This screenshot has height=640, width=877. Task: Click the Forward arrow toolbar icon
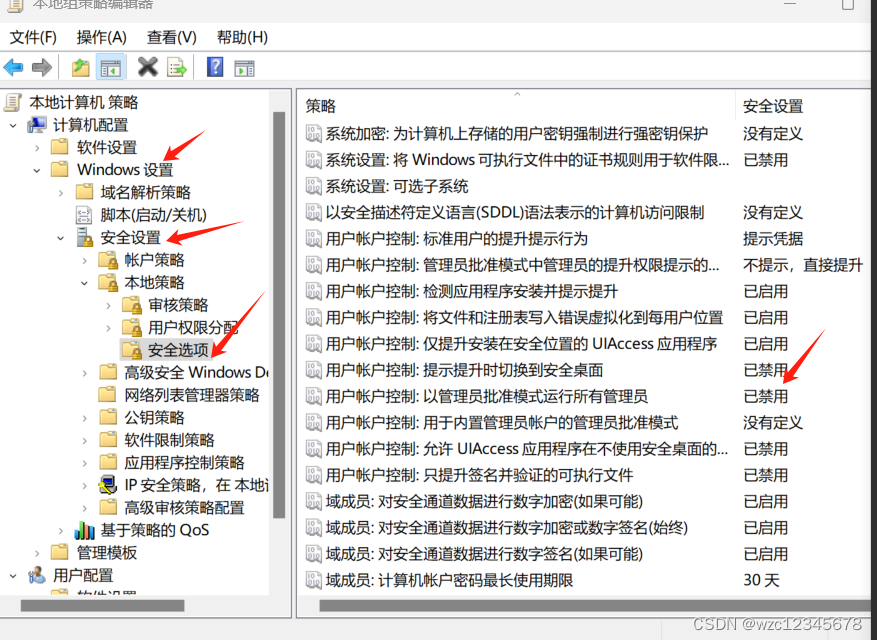point(42,68)
